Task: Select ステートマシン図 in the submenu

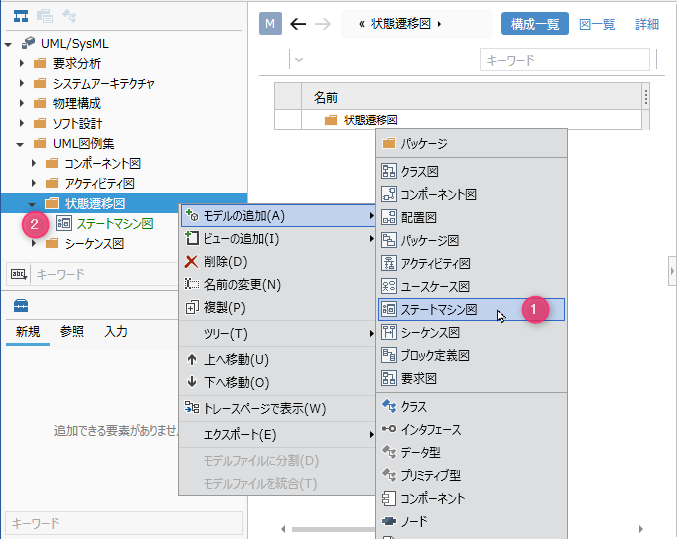Action: 471,309
